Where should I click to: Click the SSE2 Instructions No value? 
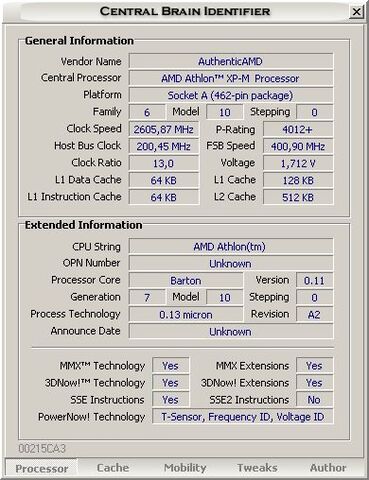(314, 400)
